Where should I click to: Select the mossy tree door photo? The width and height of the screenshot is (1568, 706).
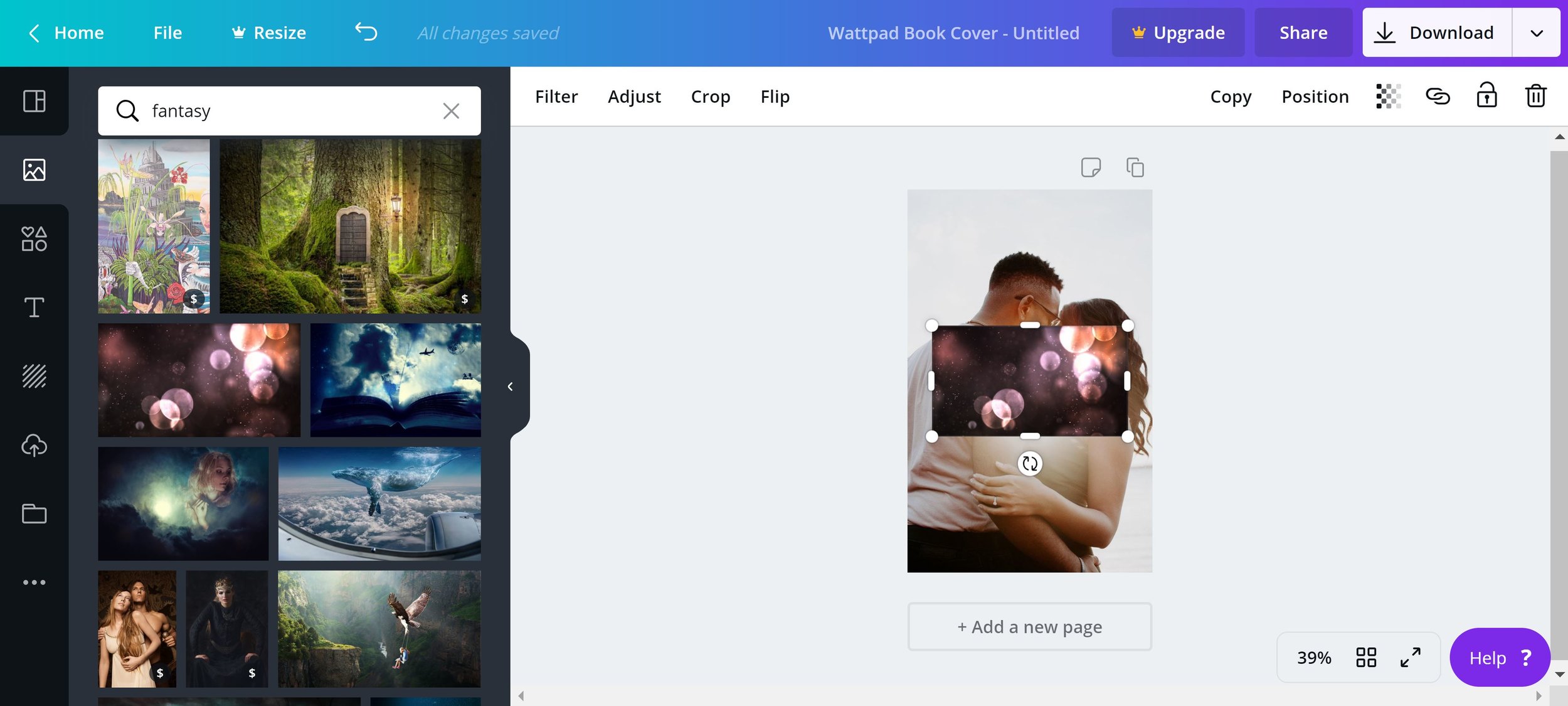coord(350,226)
